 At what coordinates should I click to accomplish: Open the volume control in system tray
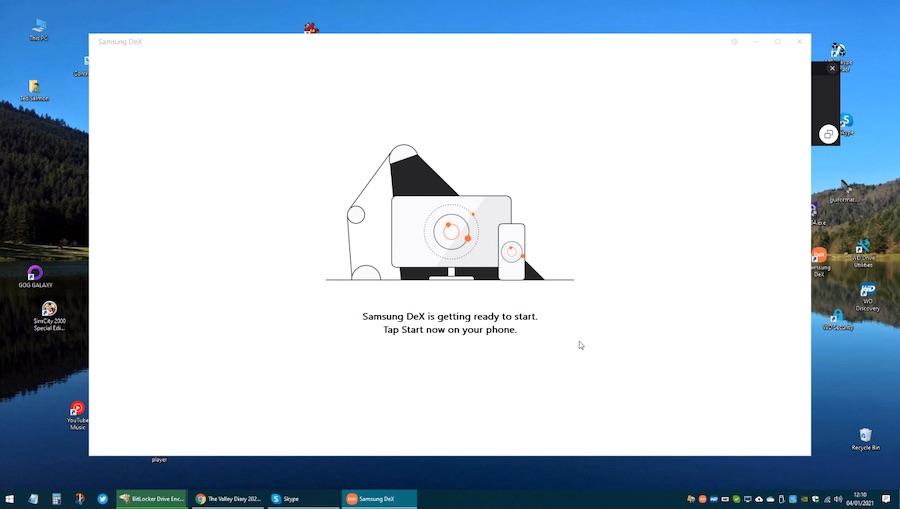838,499
